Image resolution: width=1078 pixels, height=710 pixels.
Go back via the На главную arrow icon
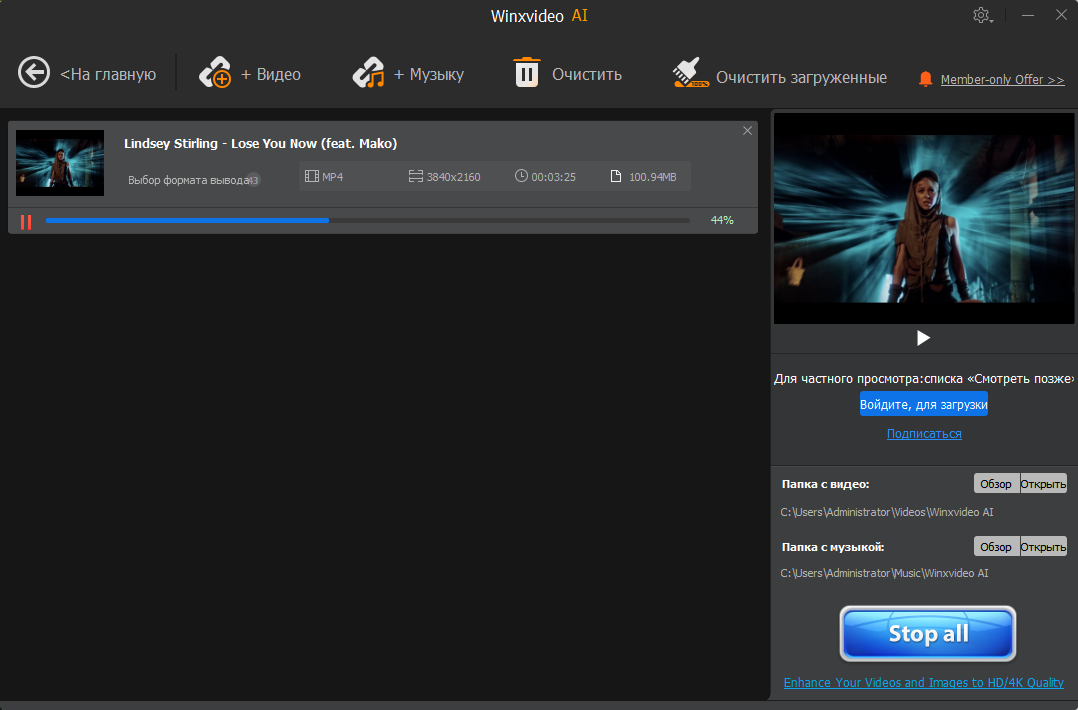point(34,72)
